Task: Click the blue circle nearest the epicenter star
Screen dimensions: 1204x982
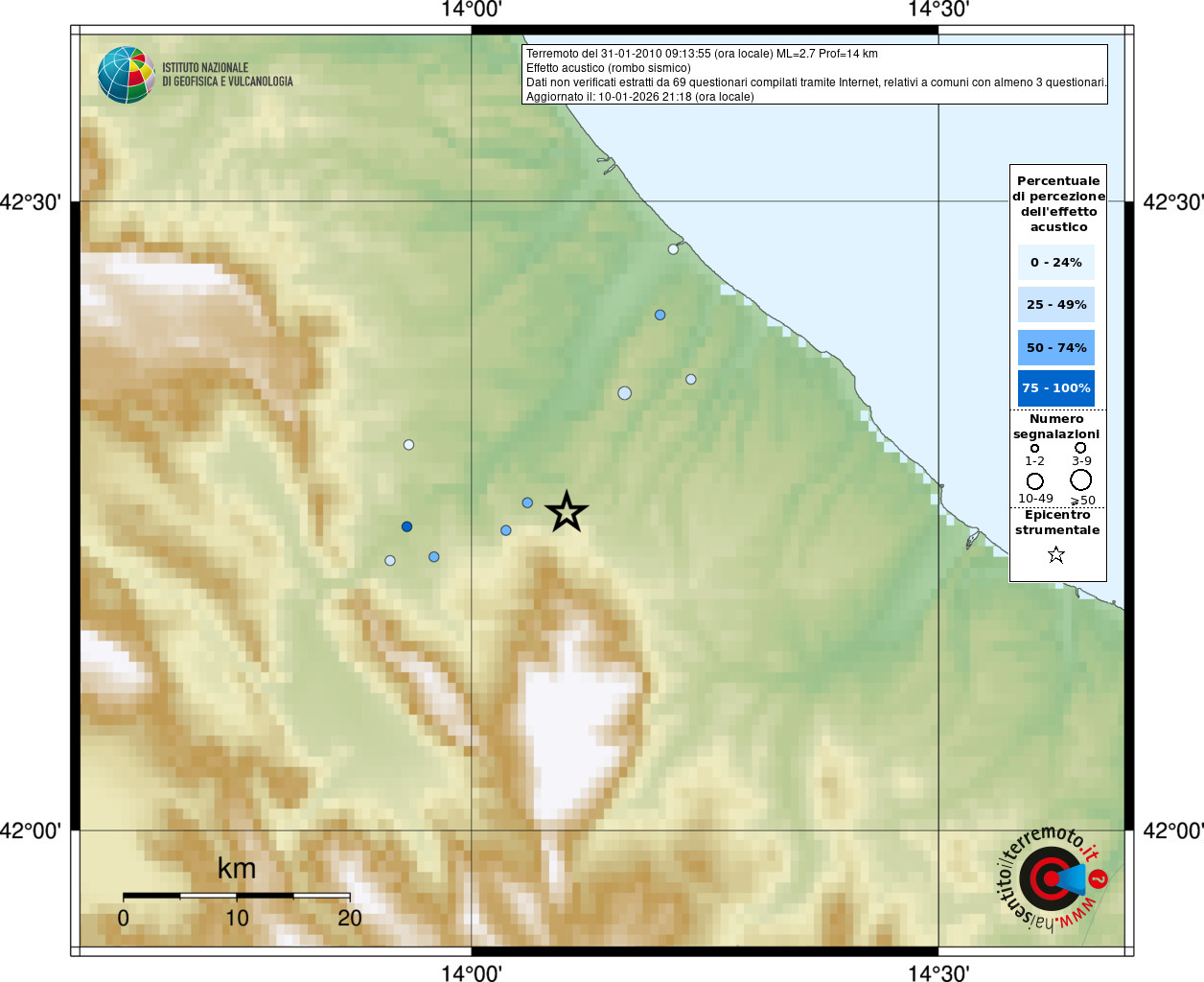Action: pos(527,503)
